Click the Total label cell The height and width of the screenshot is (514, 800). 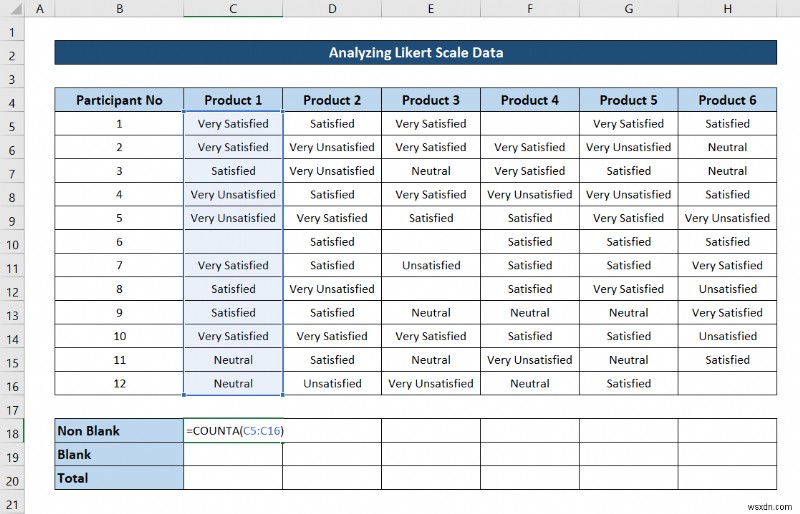click(x=119, y=478)
